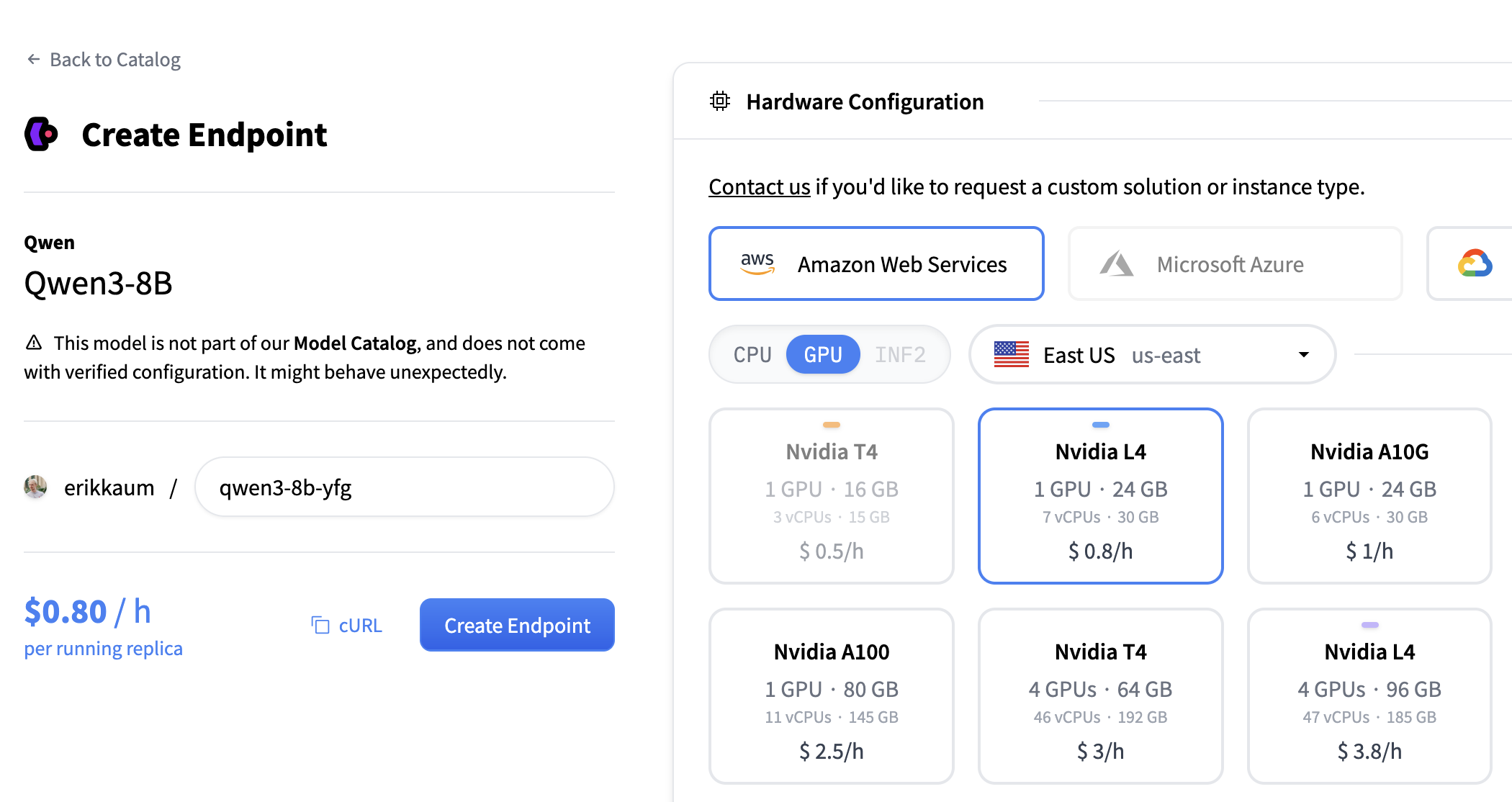Choose Microsoft Azure provider tab

(x=1236, y=263)
